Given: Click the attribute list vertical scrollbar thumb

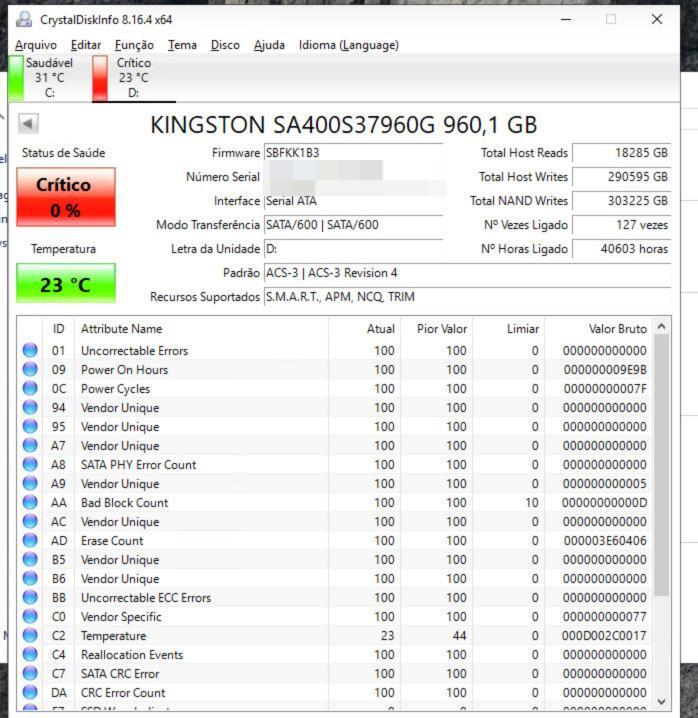Looking at the screenshot, I should click(x=661, y=465).
